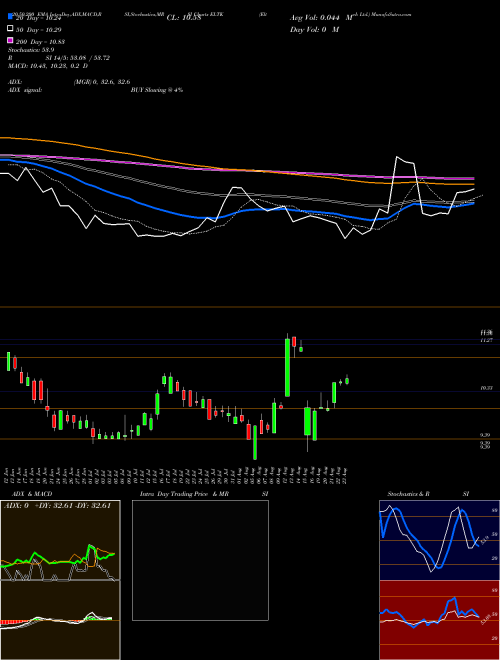Screen dimensions: 500x660
Task: Open the blue Stochastics mini chart
Action: tap(439, 540)
